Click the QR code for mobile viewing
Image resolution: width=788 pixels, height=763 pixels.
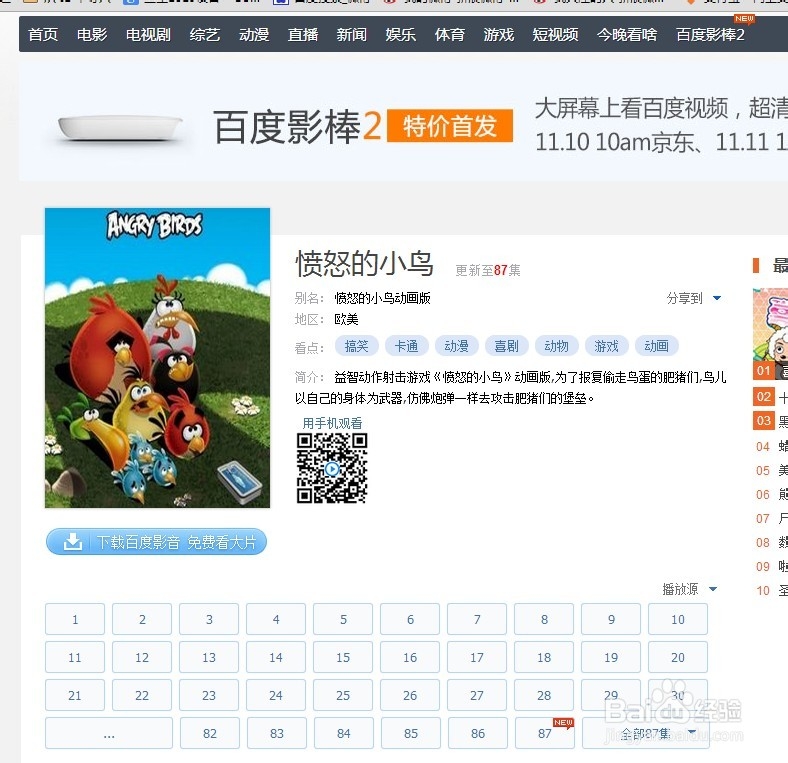[332, 468]
